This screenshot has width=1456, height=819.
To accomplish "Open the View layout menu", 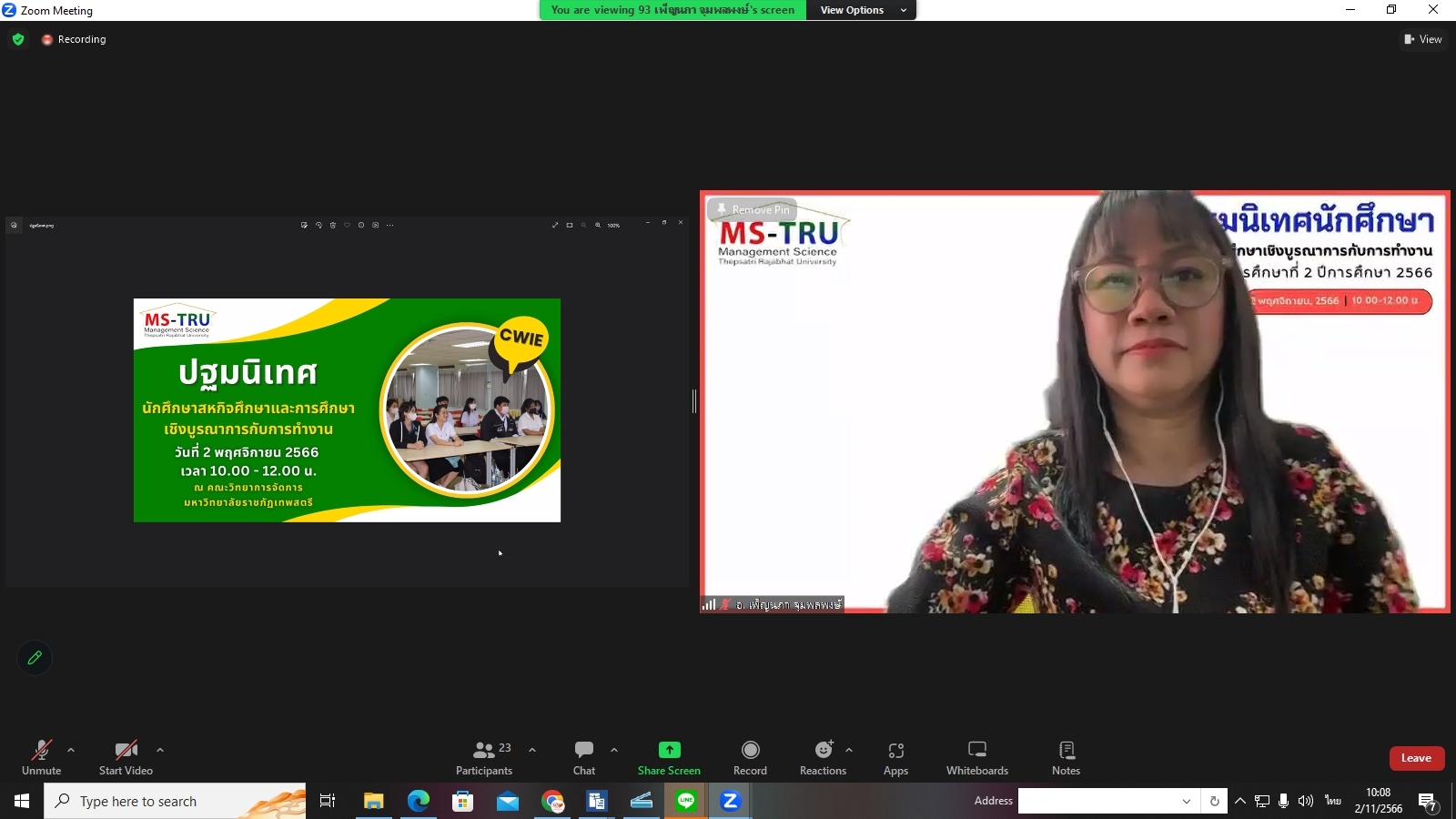I will point(1423,39).
